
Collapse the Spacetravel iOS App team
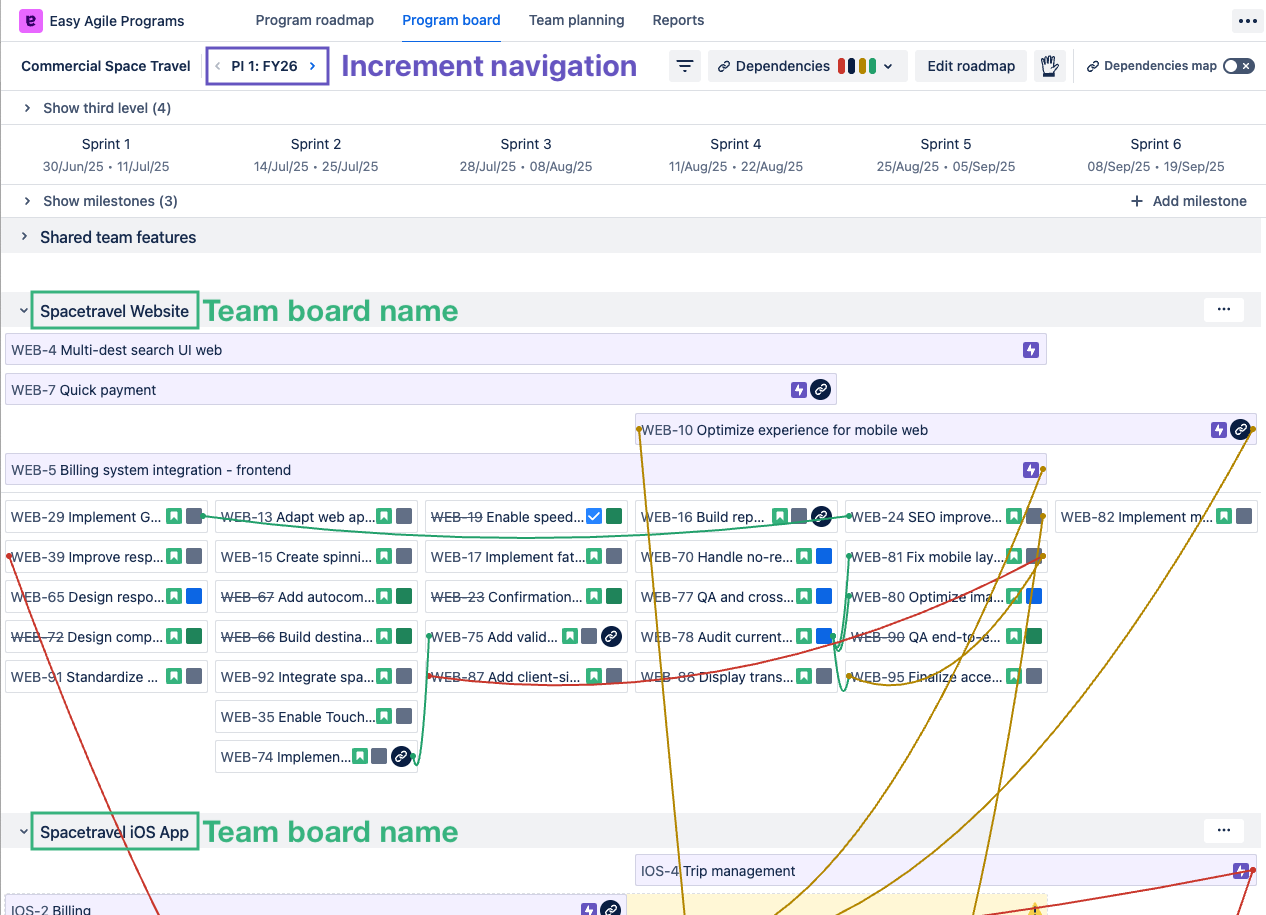[x=24, y=832]
